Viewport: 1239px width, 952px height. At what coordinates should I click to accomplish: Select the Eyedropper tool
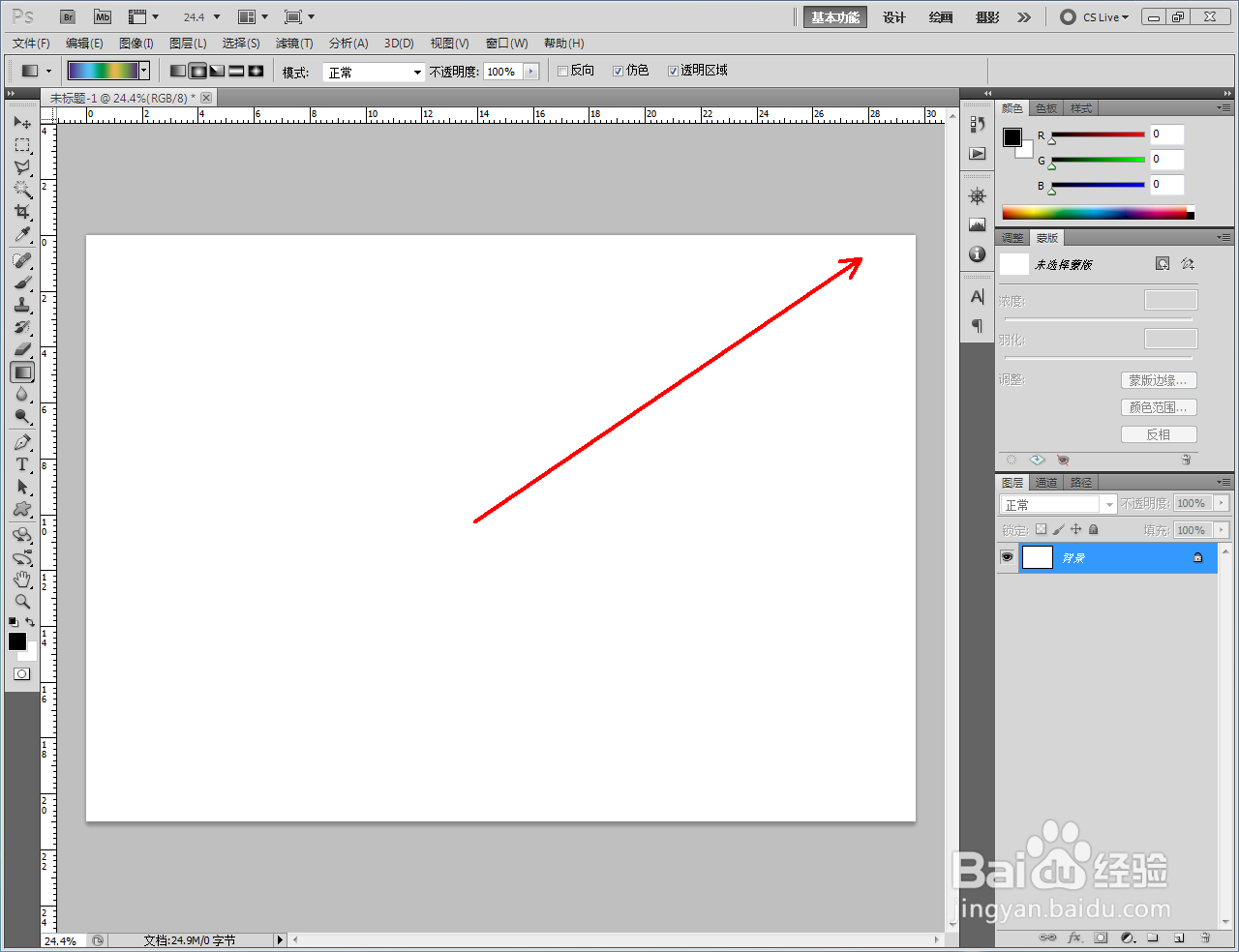click(x=22, y=234)
